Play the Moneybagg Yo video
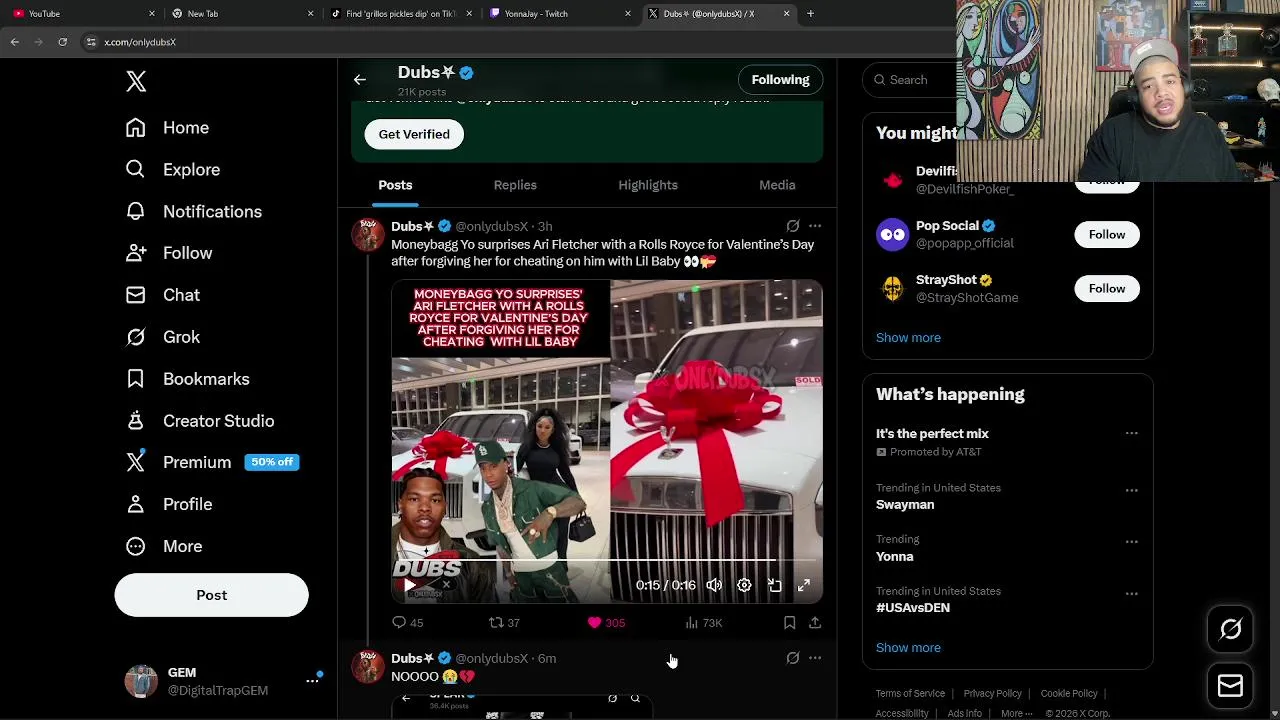Screen dimensions: 1280x720 409,586
